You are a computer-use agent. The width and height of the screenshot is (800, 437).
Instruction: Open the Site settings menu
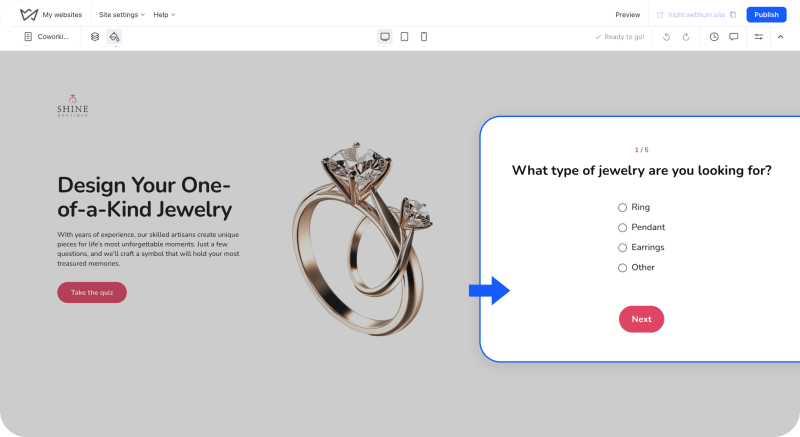[x=121, y=15]
